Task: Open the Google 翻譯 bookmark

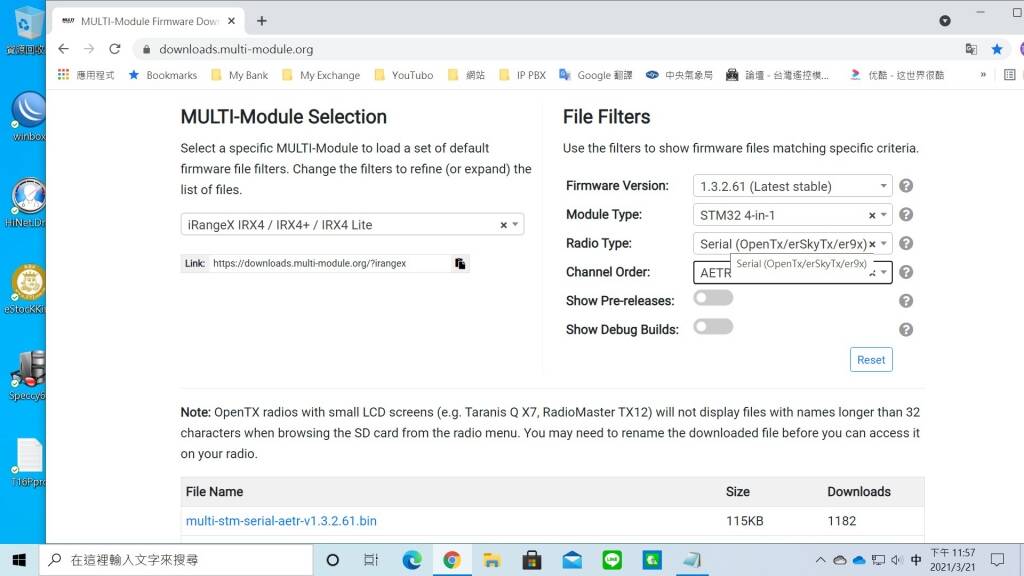Action: 596,75
